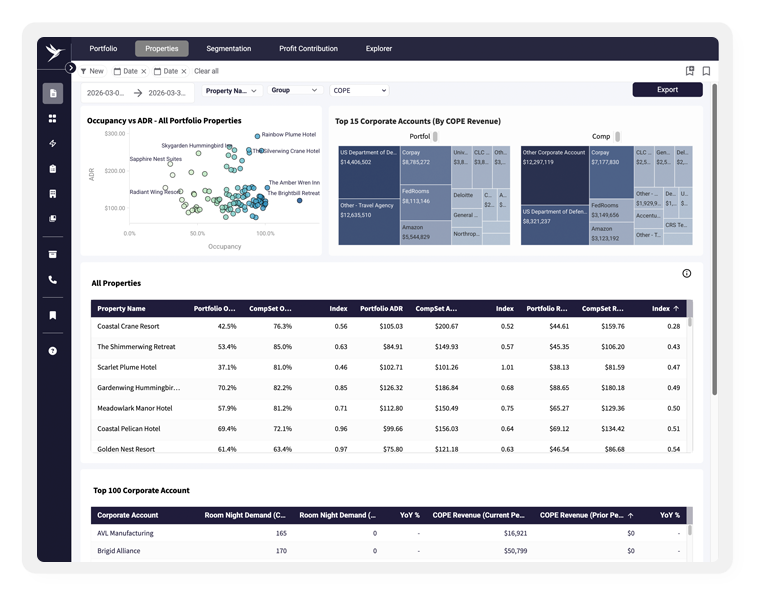Screen dimensions: 768x609
Task: Open the clipboard icon in sidebar
Action: [52, 169]
